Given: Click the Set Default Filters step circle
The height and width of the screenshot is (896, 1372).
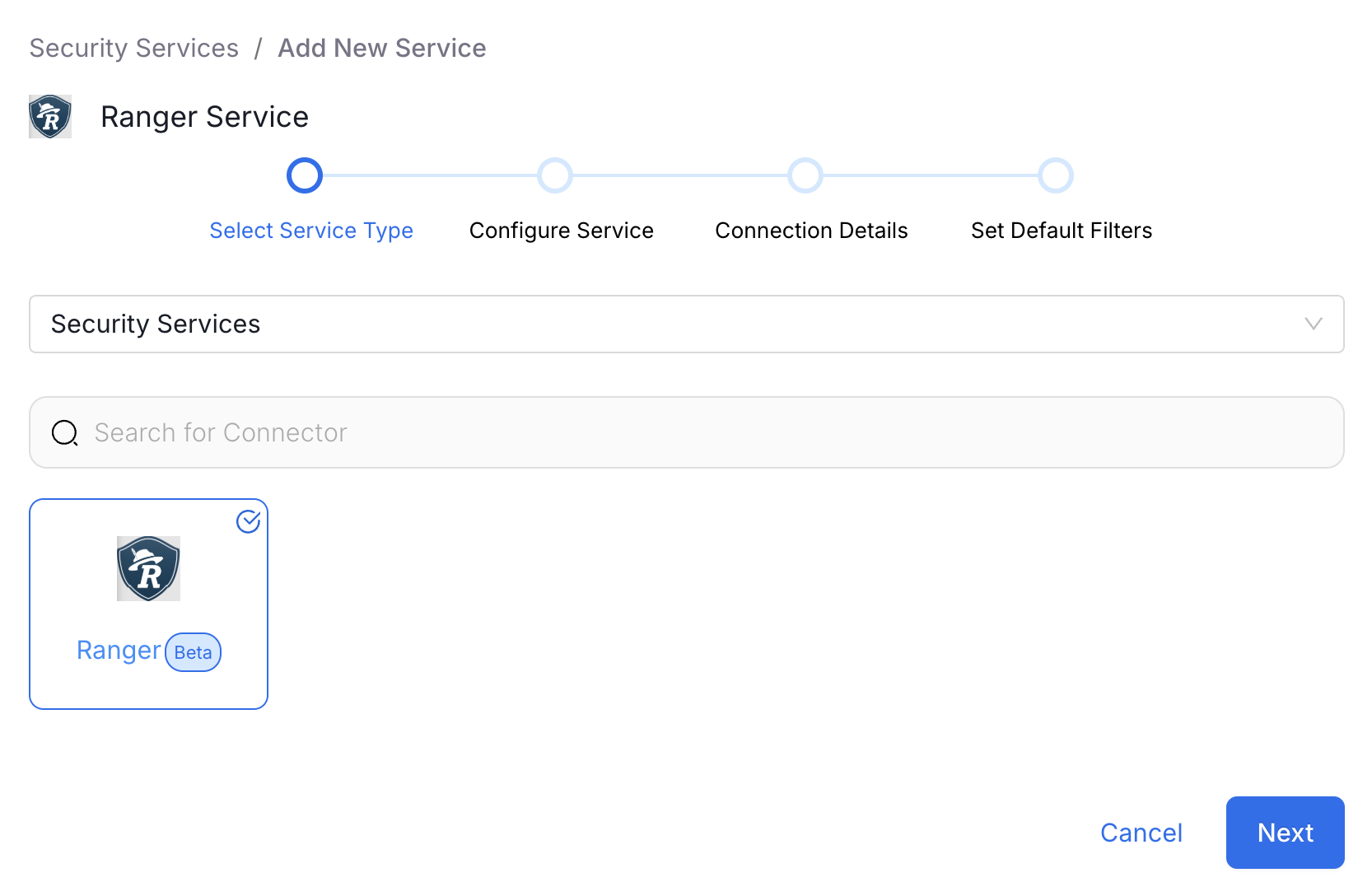Looking at the screenshot, I should (x=1057, y=175).
